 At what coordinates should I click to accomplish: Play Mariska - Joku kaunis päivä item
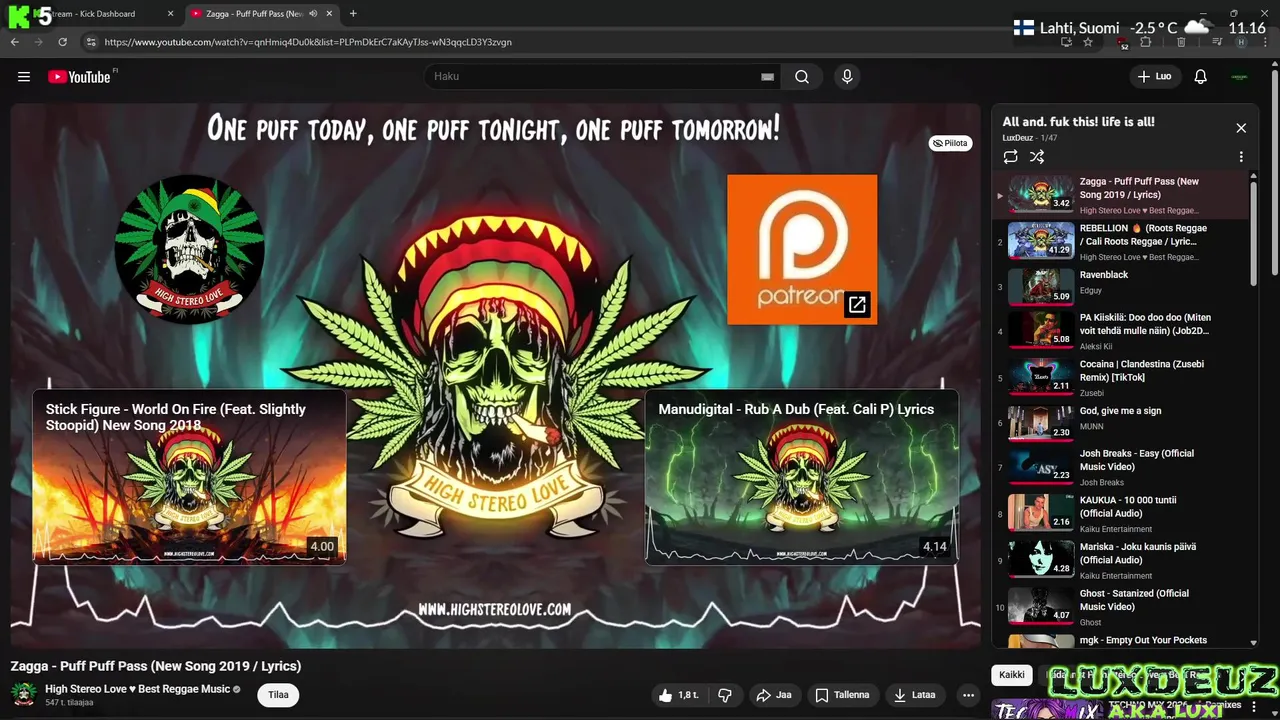pos(1122,560)
